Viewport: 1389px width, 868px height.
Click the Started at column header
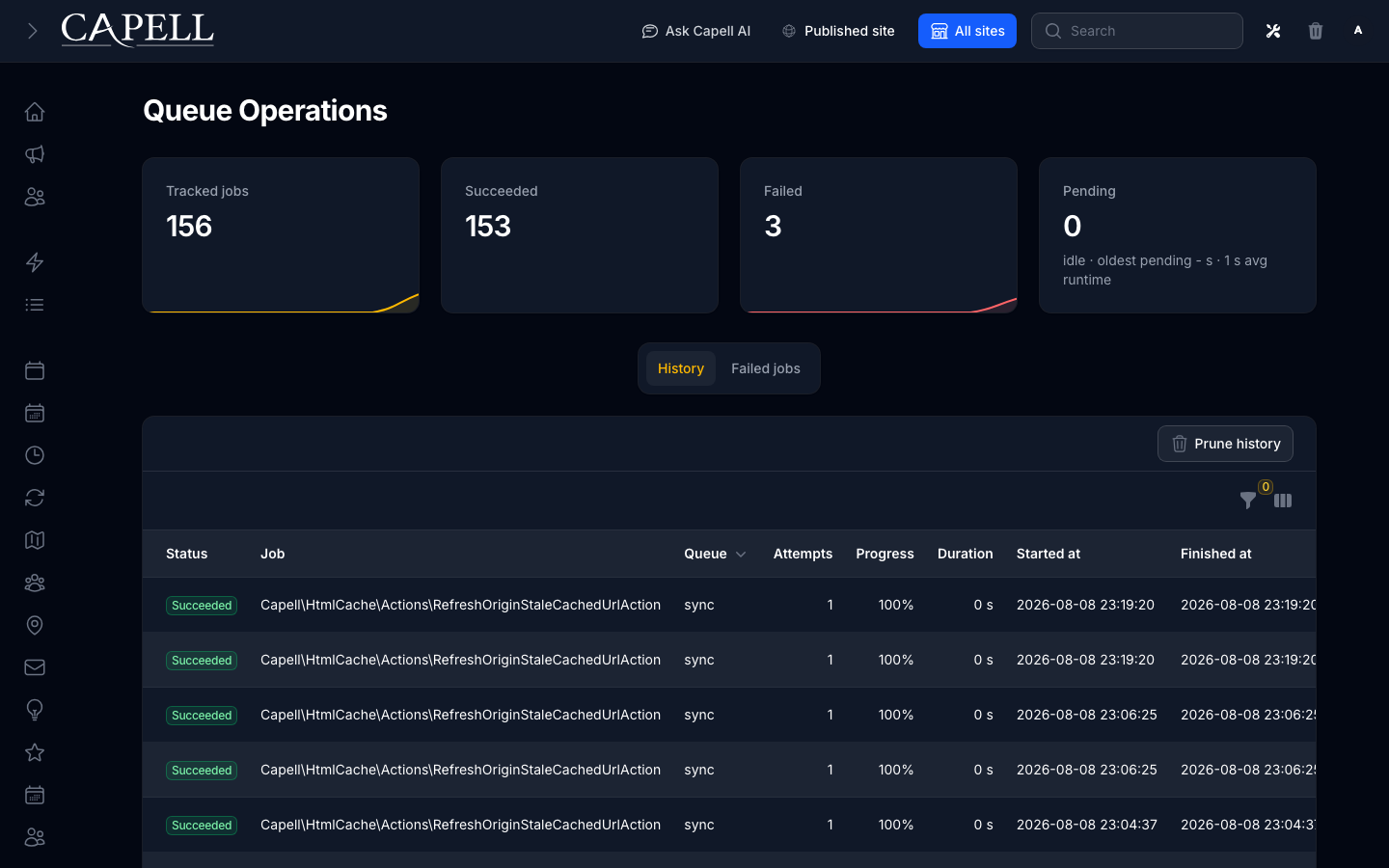point(1049,554)
